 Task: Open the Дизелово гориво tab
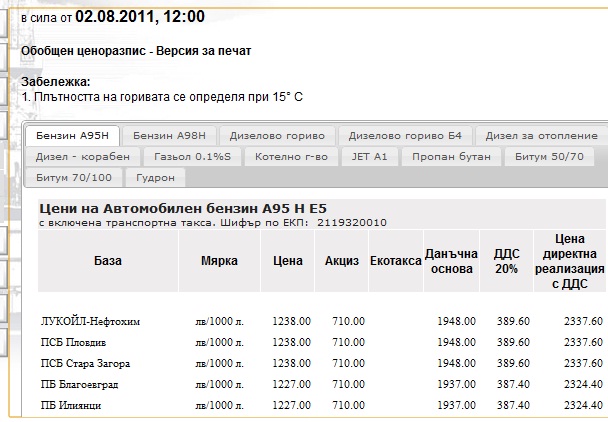tap(277, 136)
